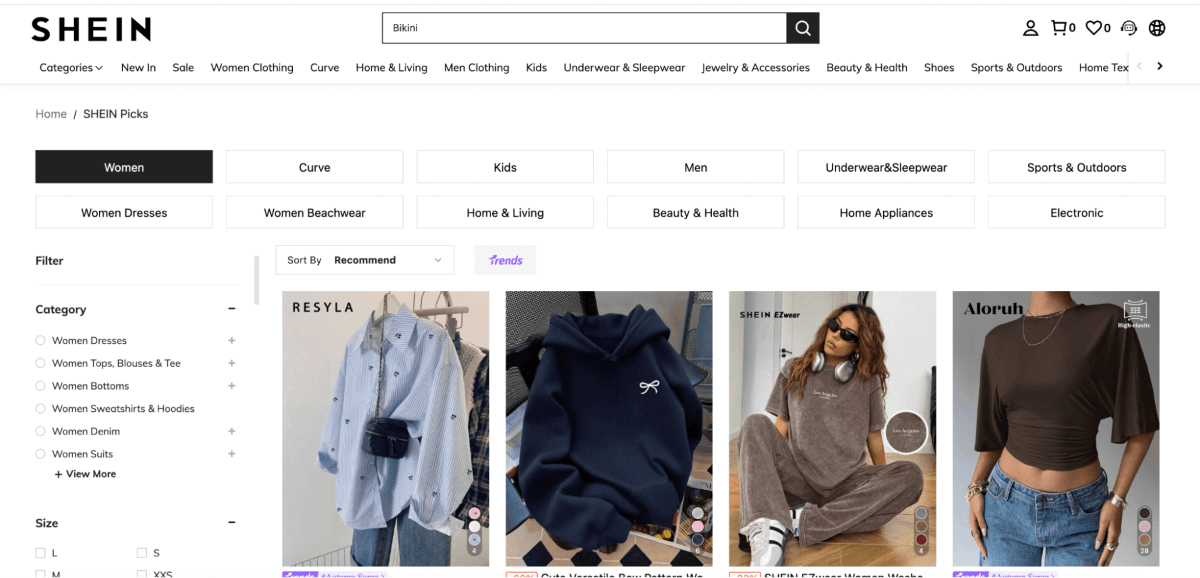The width and height of the screenshot is (1200, 578).
Task: Click the customer support headset icon
Action: (1129, 28)
